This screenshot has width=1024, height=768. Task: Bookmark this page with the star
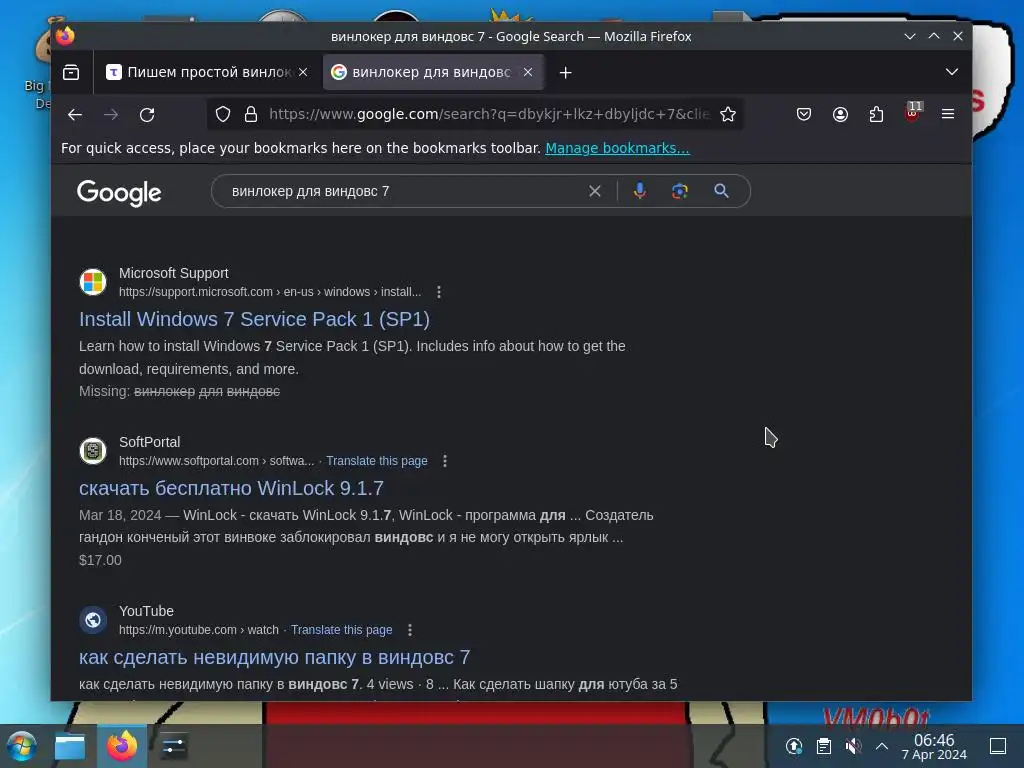[x=728, y=114]
